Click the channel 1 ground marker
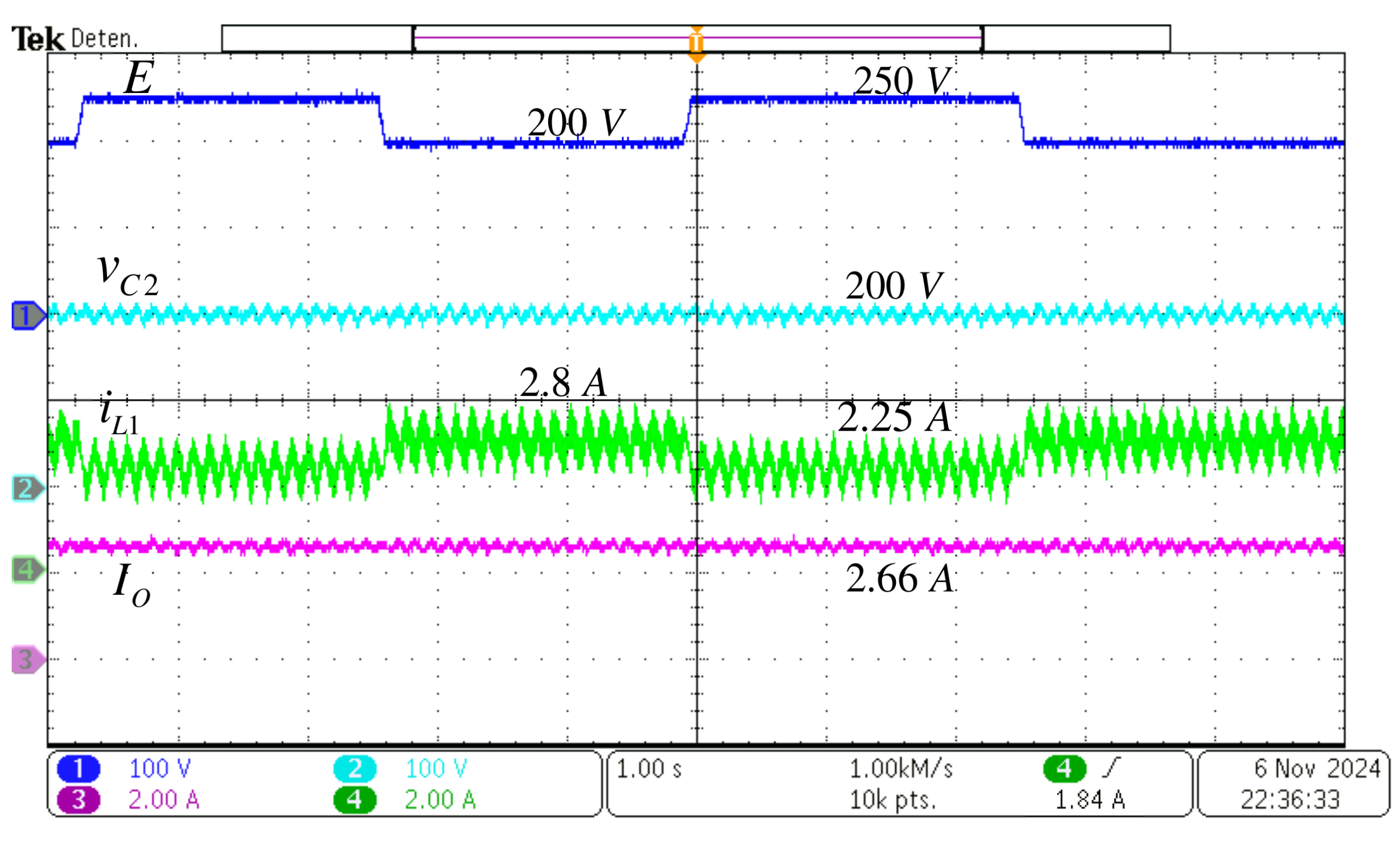 coord(28,316)
